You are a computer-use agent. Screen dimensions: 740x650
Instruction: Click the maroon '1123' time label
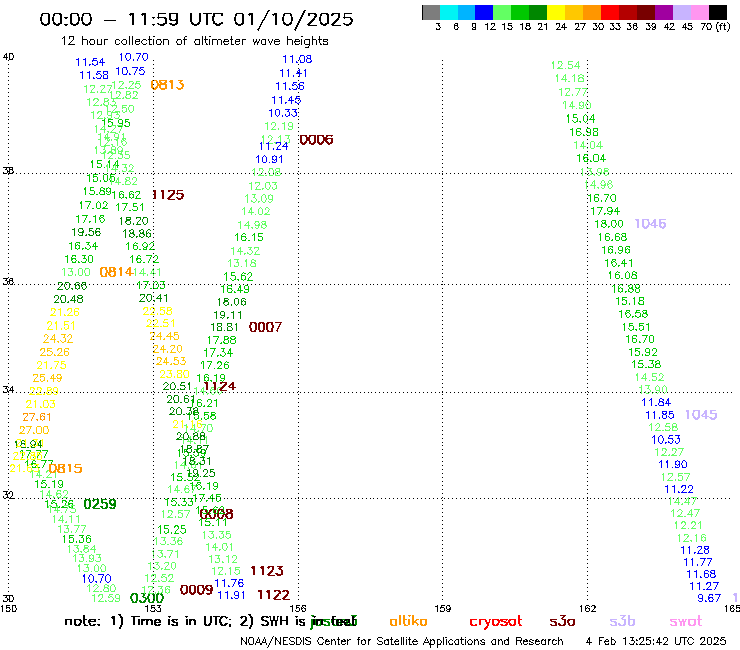(x=267, y=571)
